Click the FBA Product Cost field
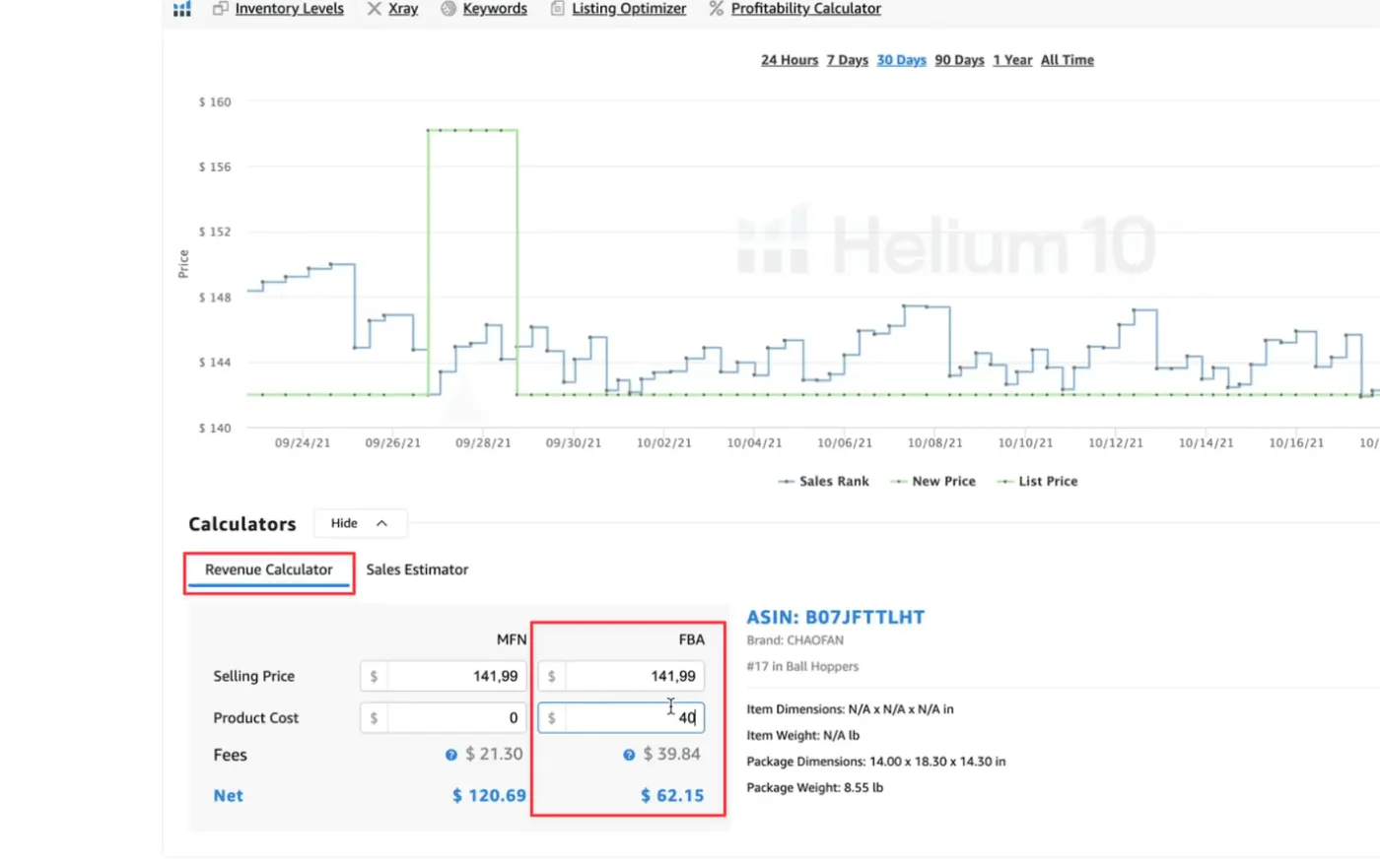This screenshot has width=1380, height=868. coord(621,718)
